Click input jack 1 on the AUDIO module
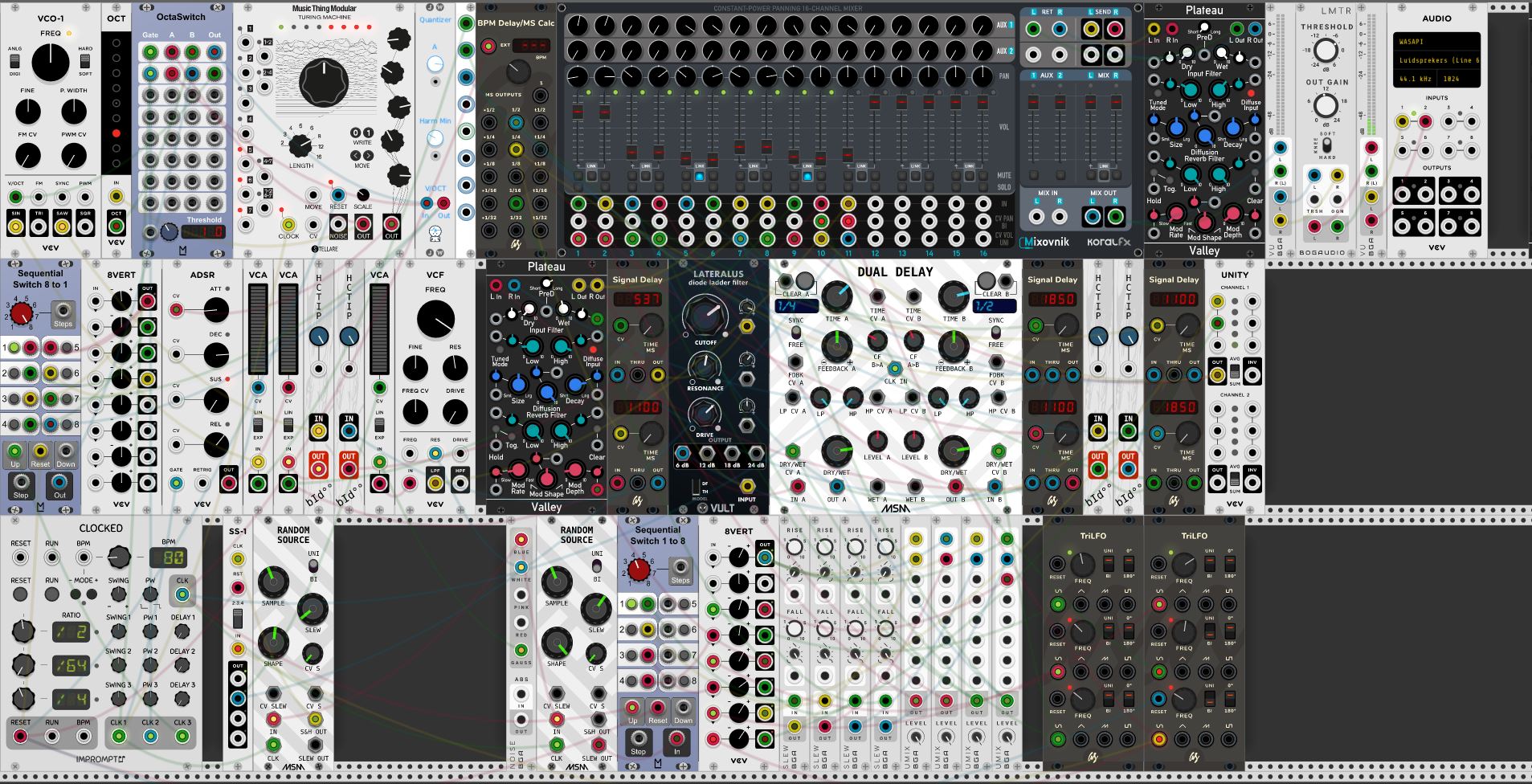This screenshot has height=784, width=1532. (1403, 122)
